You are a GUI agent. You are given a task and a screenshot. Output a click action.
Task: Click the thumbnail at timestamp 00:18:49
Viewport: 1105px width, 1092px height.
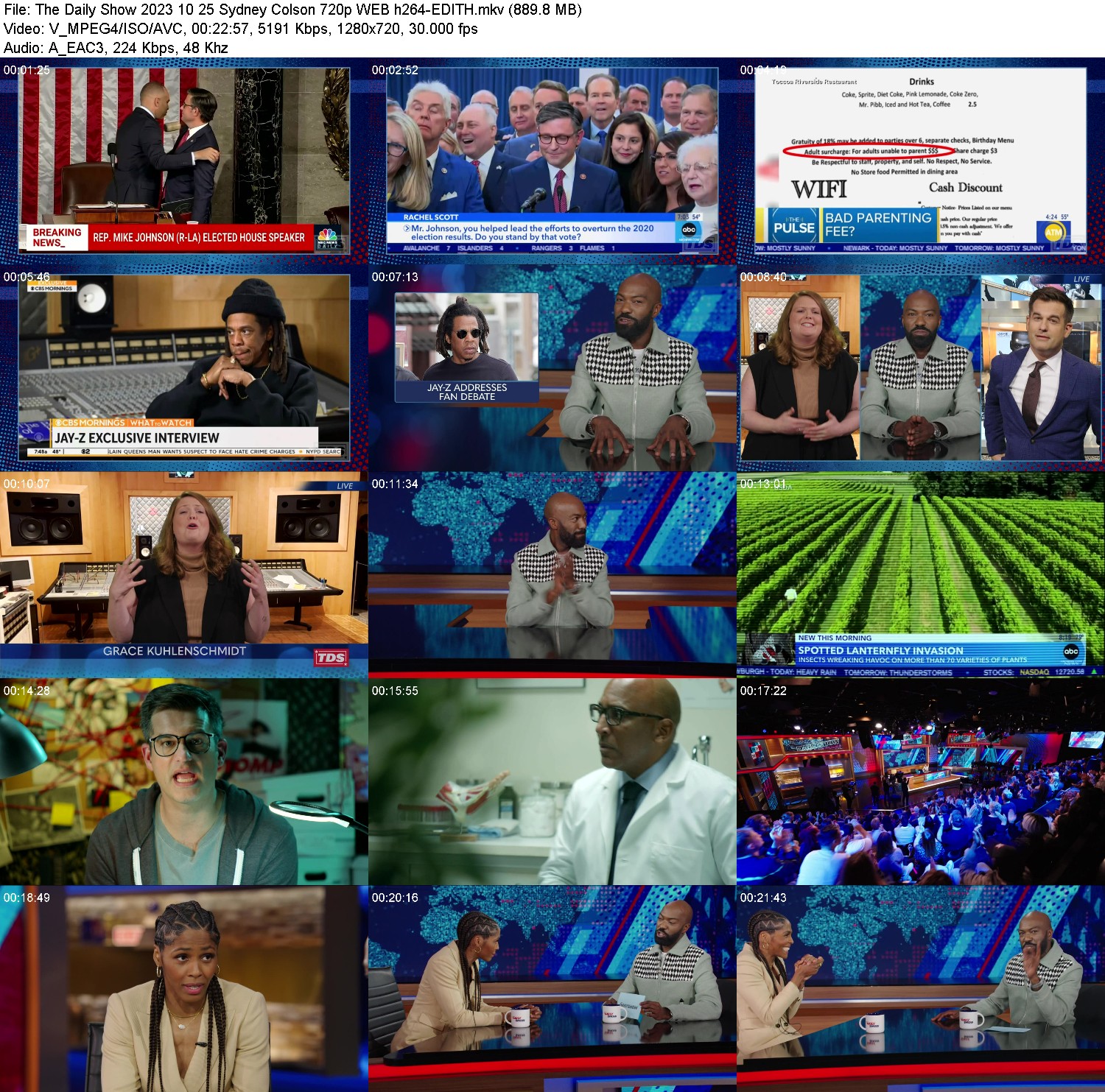tap(184, 989)
